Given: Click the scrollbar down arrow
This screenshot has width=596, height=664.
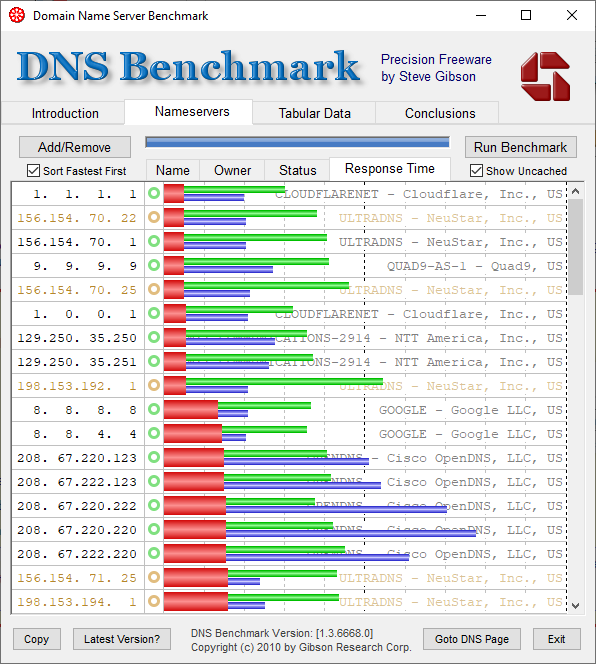Looking at the screenshot, I should tap(575, 606).
